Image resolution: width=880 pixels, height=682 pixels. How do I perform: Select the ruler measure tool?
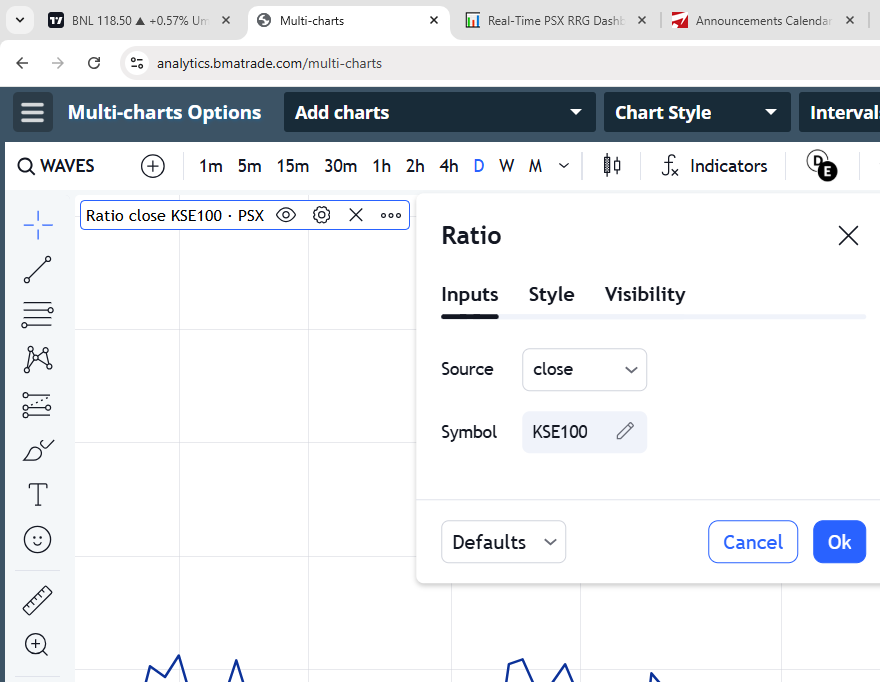coord(38,600)
